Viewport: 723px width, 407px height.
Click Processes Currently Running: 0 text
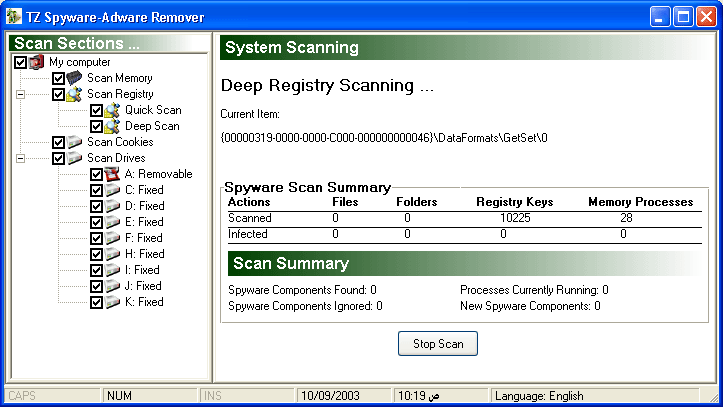534,290
